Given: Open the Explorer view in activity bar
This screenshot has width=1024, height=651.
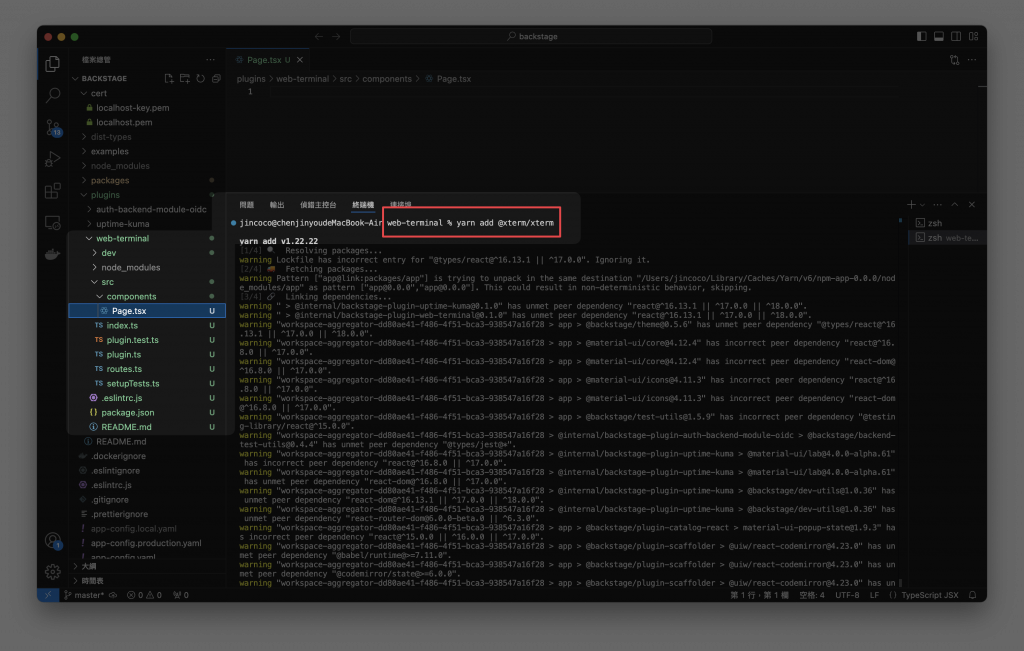Looking at the screenshot, I should [53, 63].
